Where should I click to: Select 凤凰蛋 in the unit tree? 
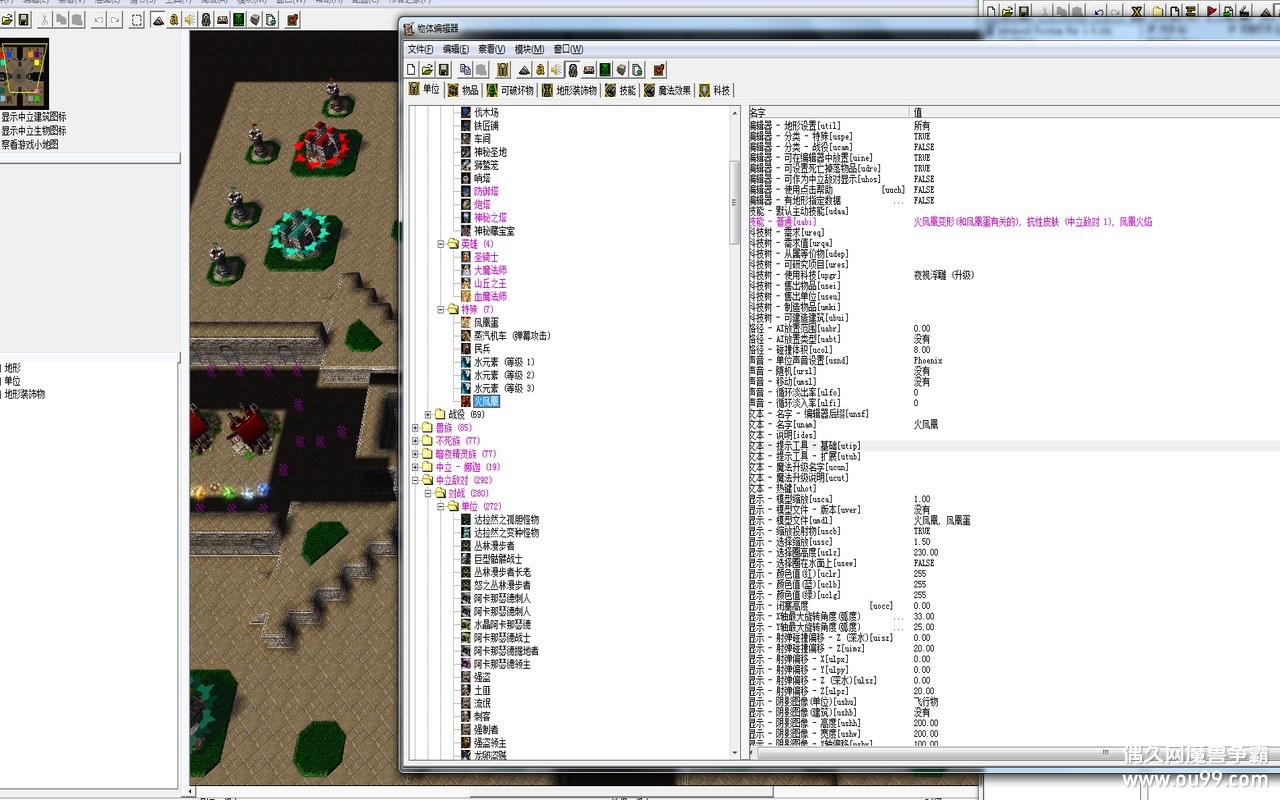click(486, 323)
